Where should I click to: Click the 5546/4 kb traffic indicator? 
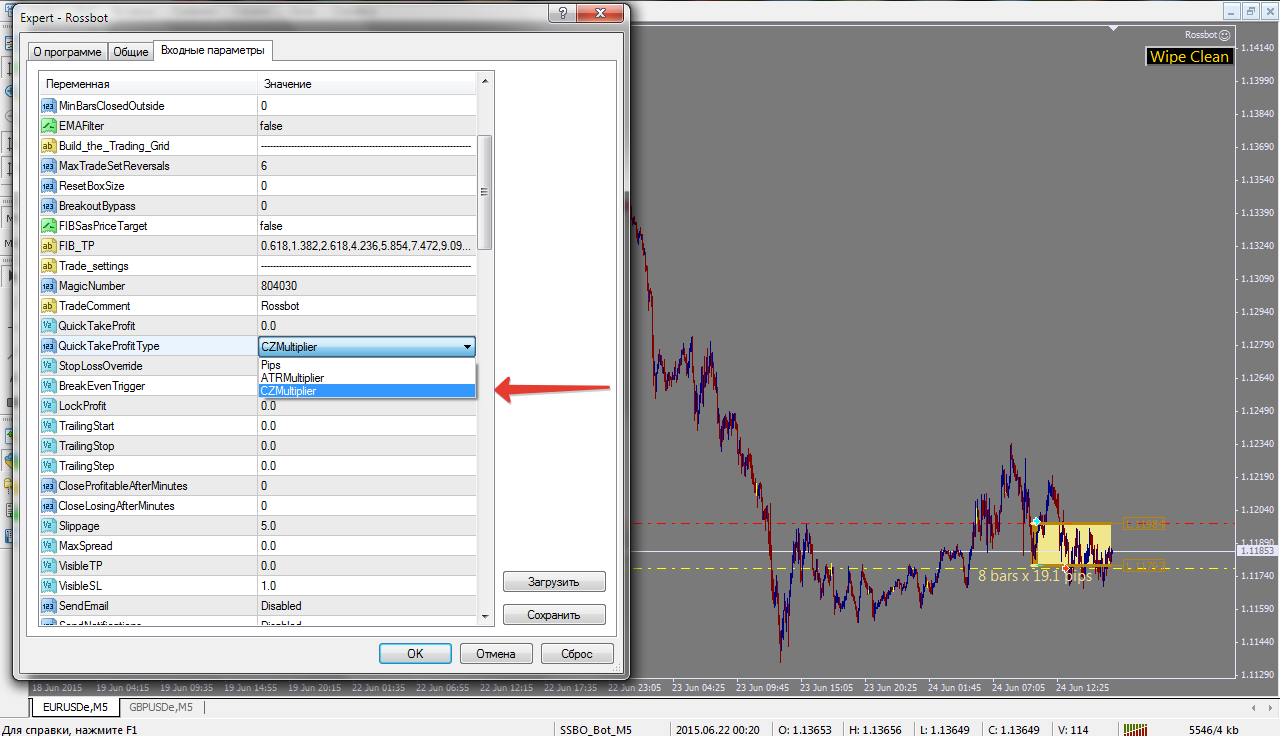1213,729
